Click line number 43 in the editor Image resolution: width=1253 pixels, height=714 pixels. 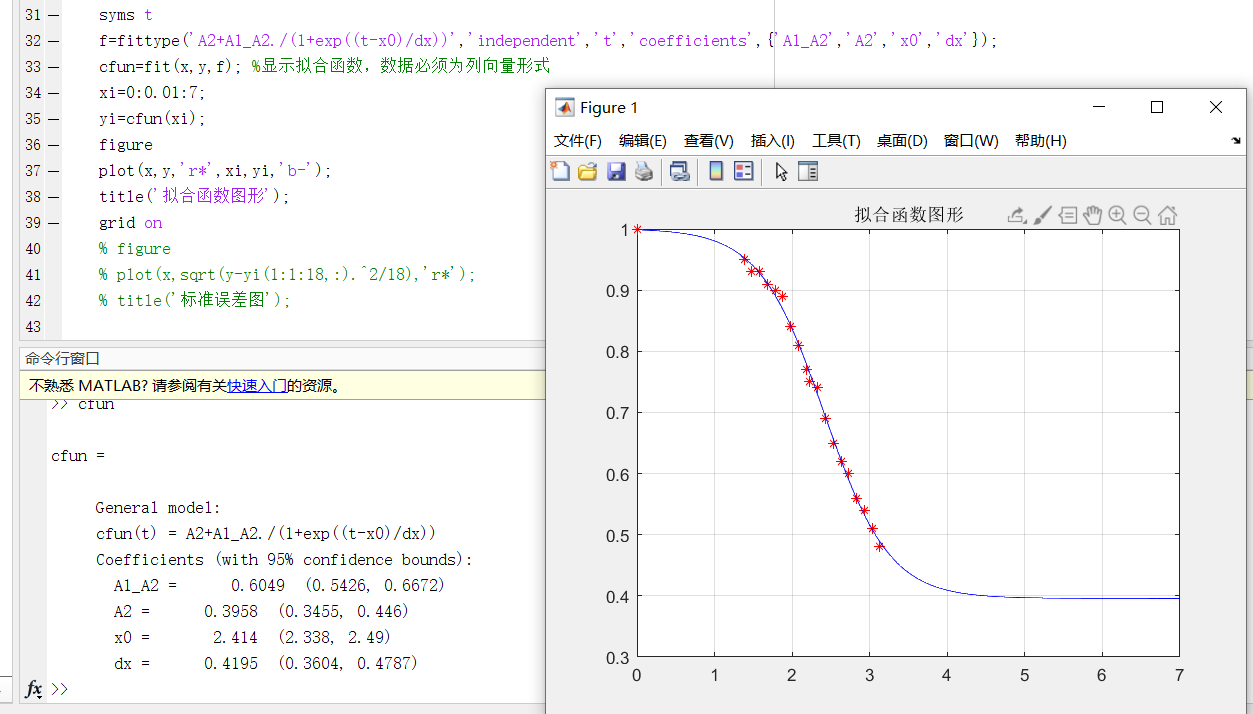(32, 327)
